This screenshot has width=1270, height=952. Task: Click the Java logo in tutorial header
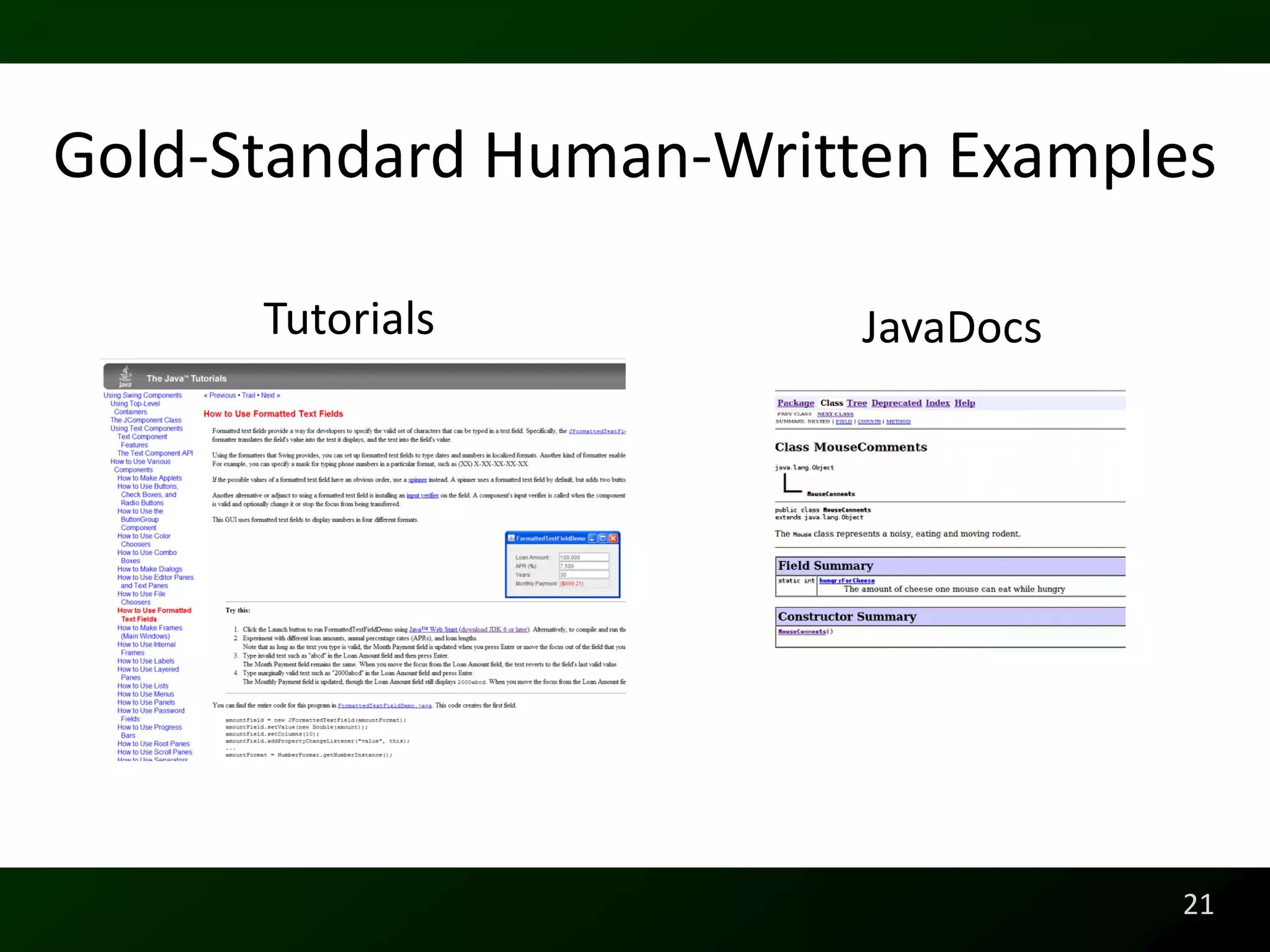click(126, 377)
